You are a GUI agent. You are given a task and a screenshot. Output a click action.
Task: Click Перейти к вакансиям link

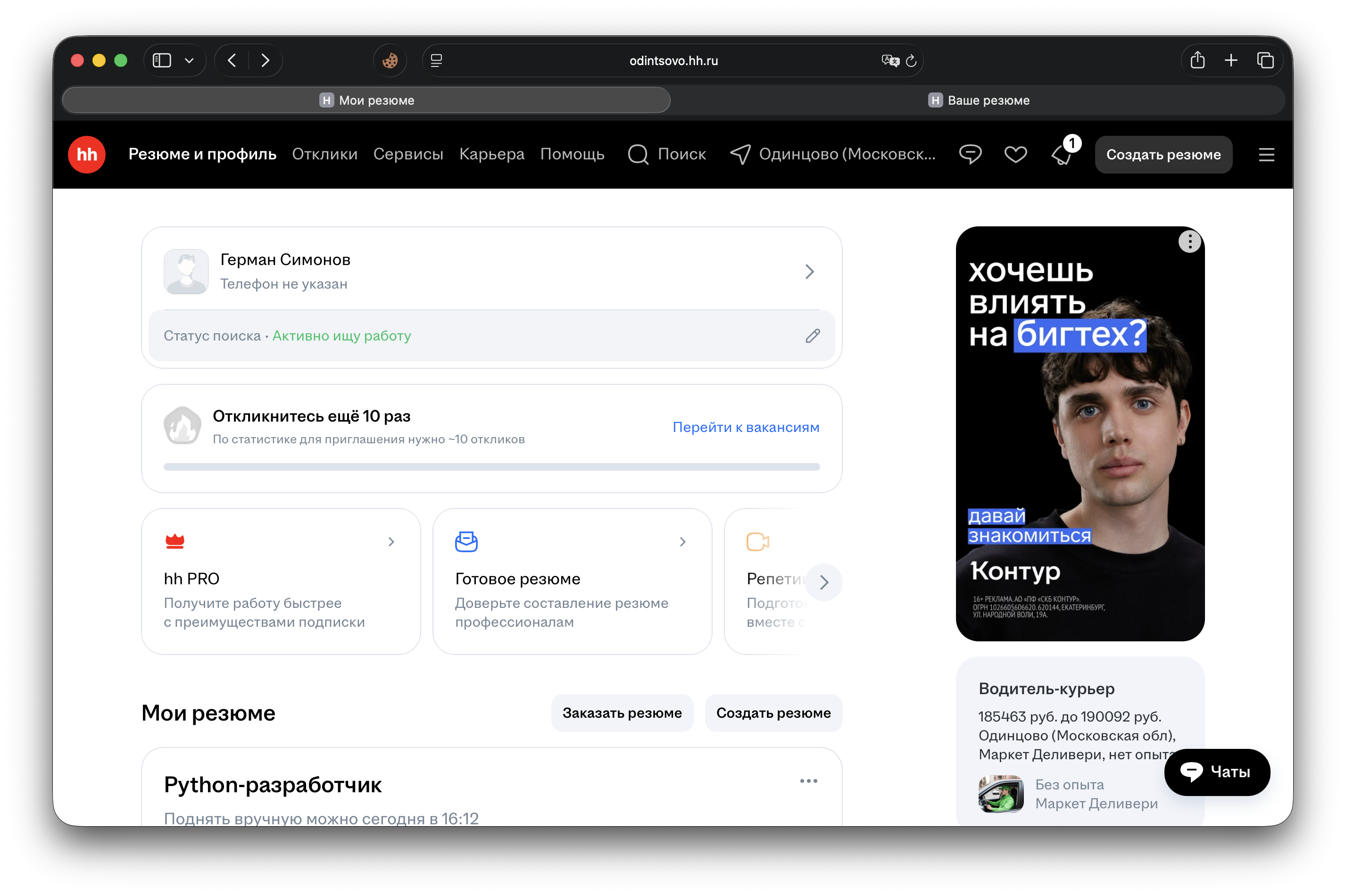coord(746,427)
